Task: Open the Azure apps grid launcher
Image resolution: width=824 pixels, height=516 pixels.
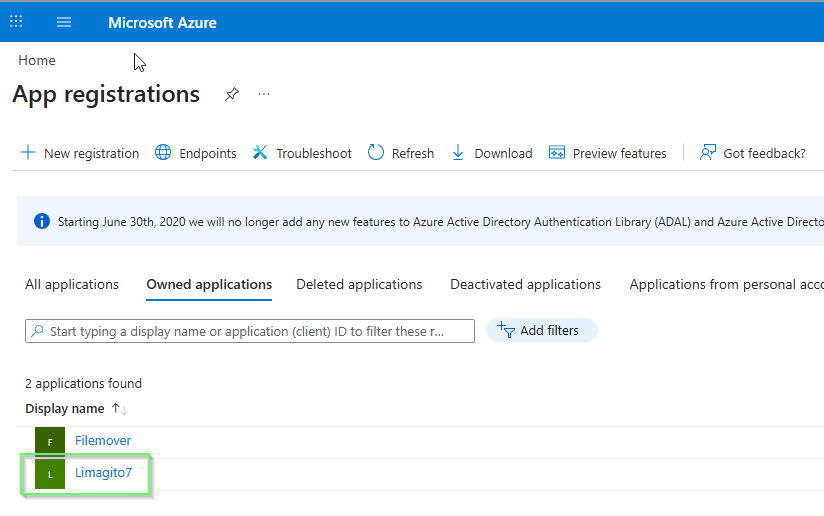Action: pyautogui.click(x=16, y=22)
